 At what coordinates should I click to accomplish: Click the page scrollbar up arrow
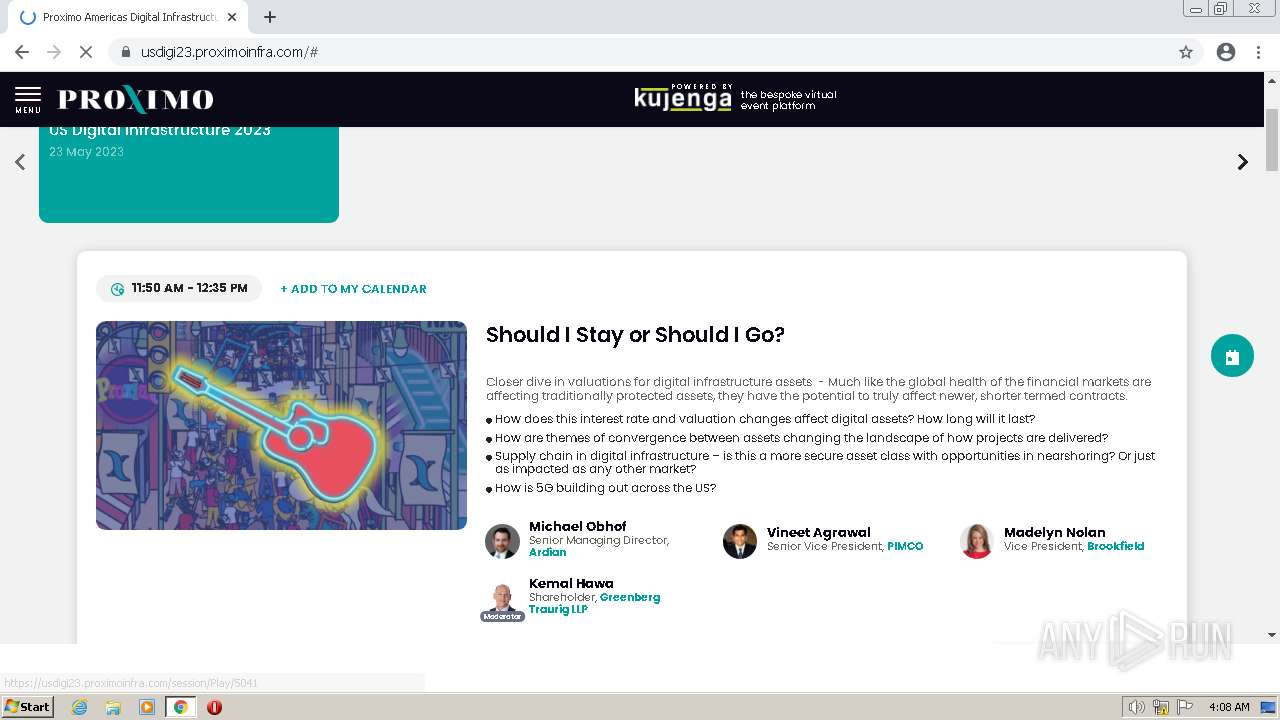pos(1272,80)
